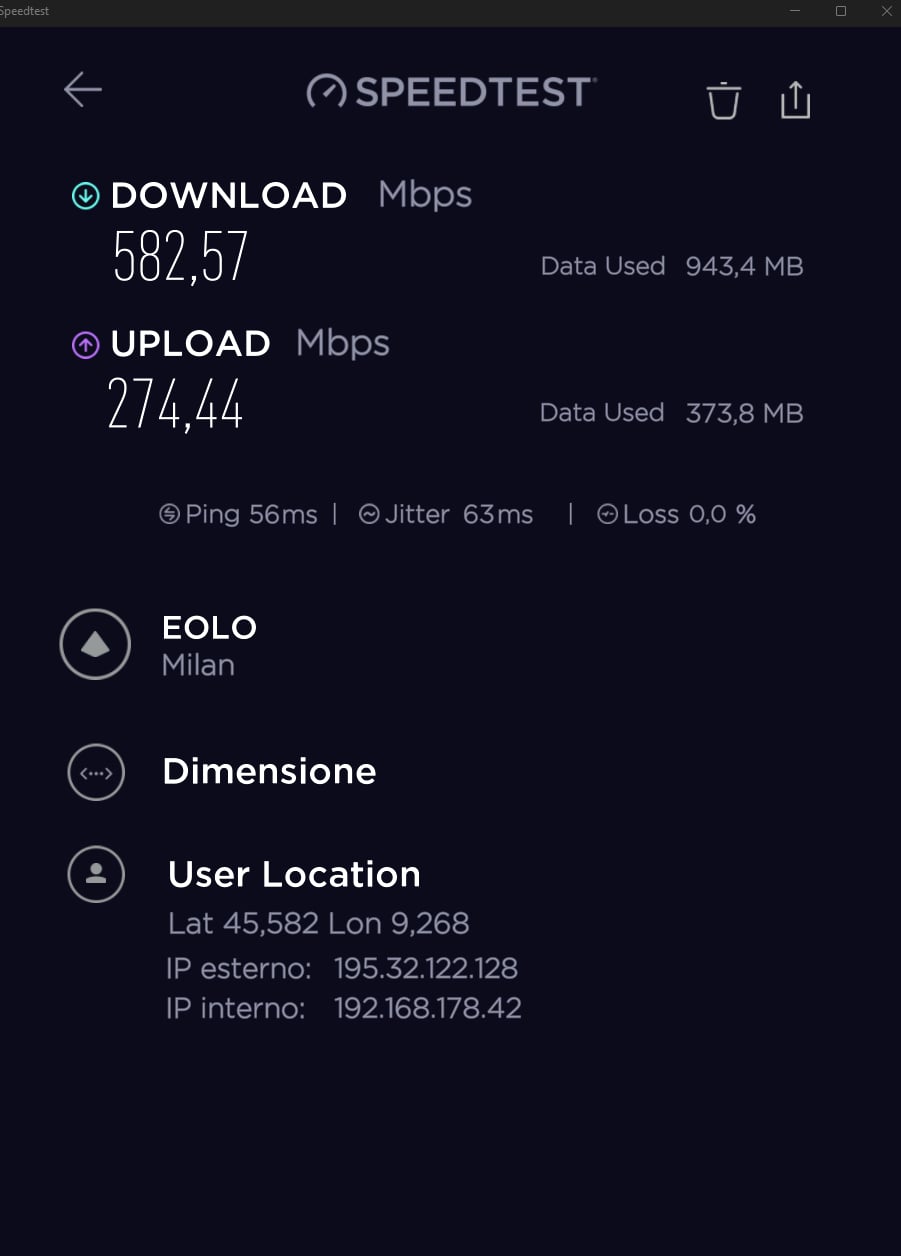Delete this result with the trash icon
Image resolution: width=901 pixels, height=1256 pixels.
point(723,101)
